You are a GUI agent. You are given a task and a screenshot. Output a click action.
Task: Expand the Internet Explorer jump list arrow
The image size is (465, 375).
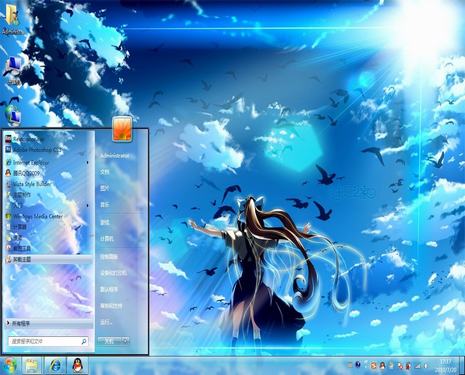coord(88,163)
